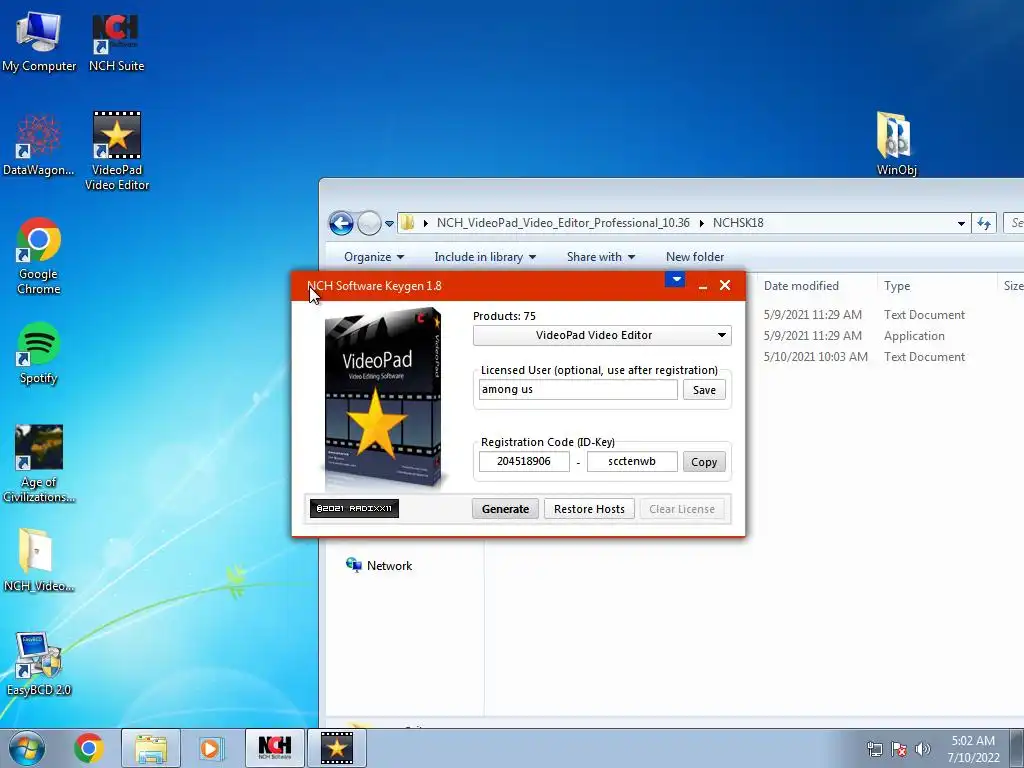Open the NCH_Video folder on the desktop
This screenshot has width=1024, height=768.
39,560
